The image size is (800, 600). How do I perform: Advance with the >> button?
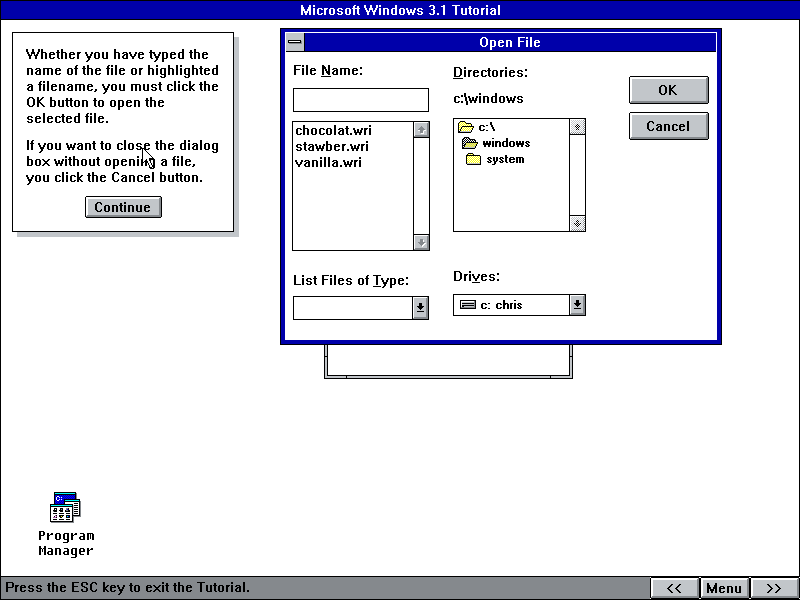tap(774, 588)
